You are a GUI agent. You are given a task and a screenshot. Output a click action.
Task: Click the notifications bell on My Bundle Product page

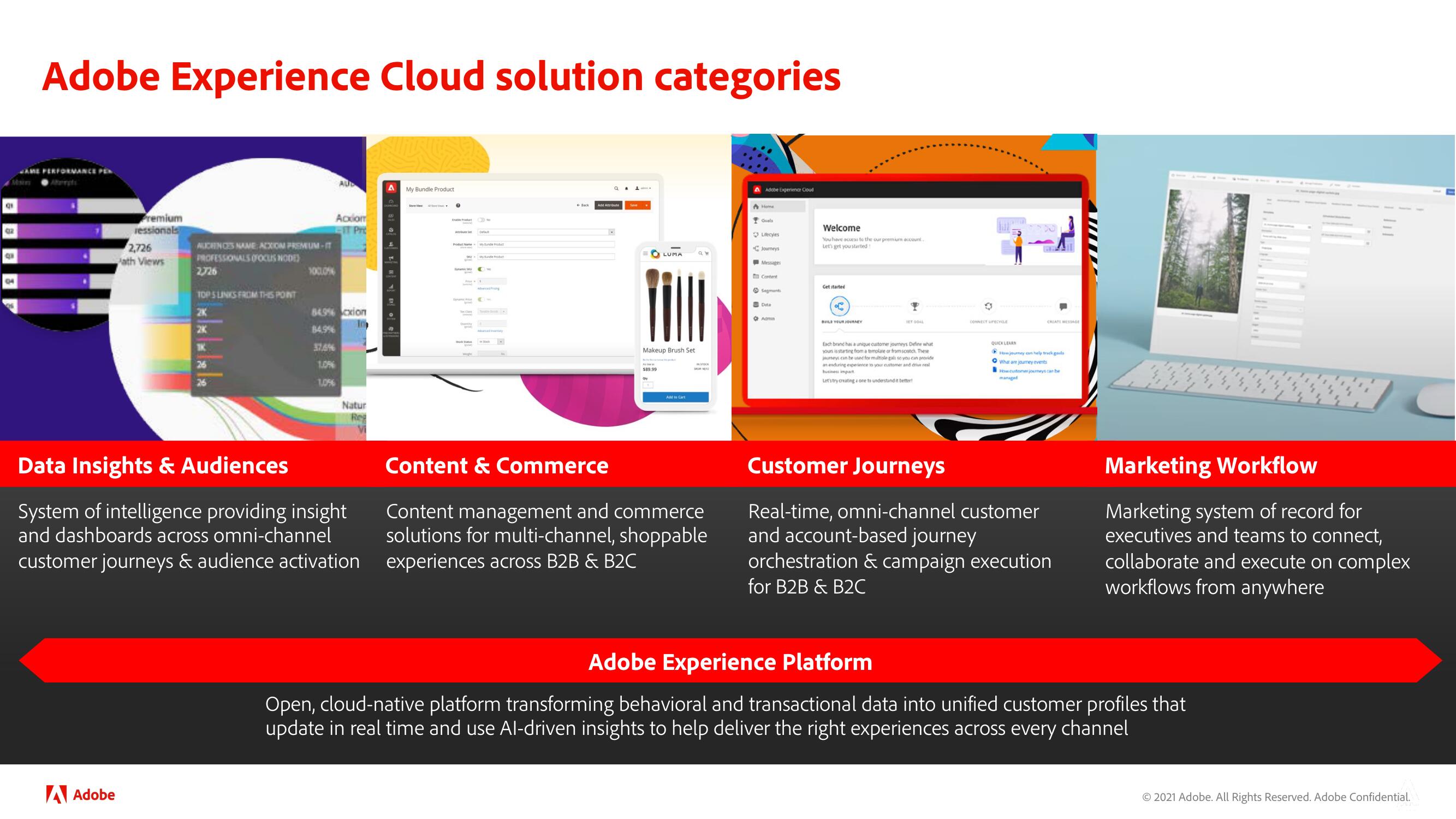pos(626,188)
